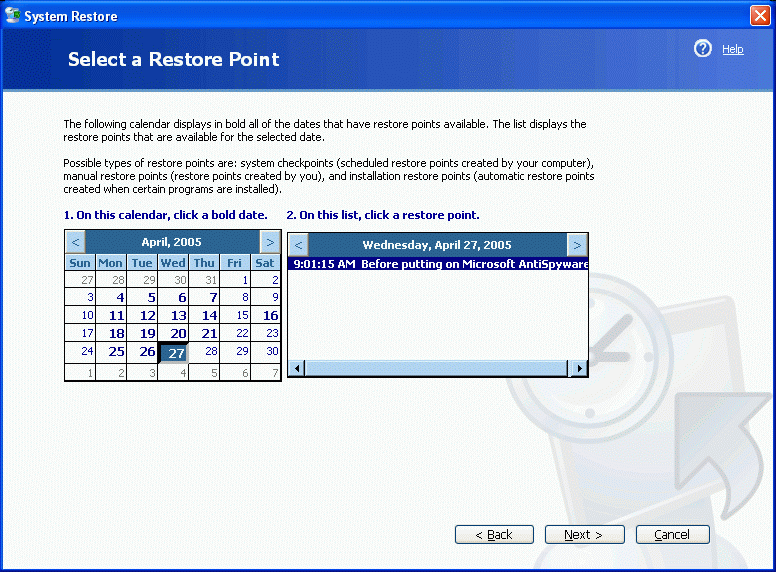Go to previous month in calendar

click(75, 242)
